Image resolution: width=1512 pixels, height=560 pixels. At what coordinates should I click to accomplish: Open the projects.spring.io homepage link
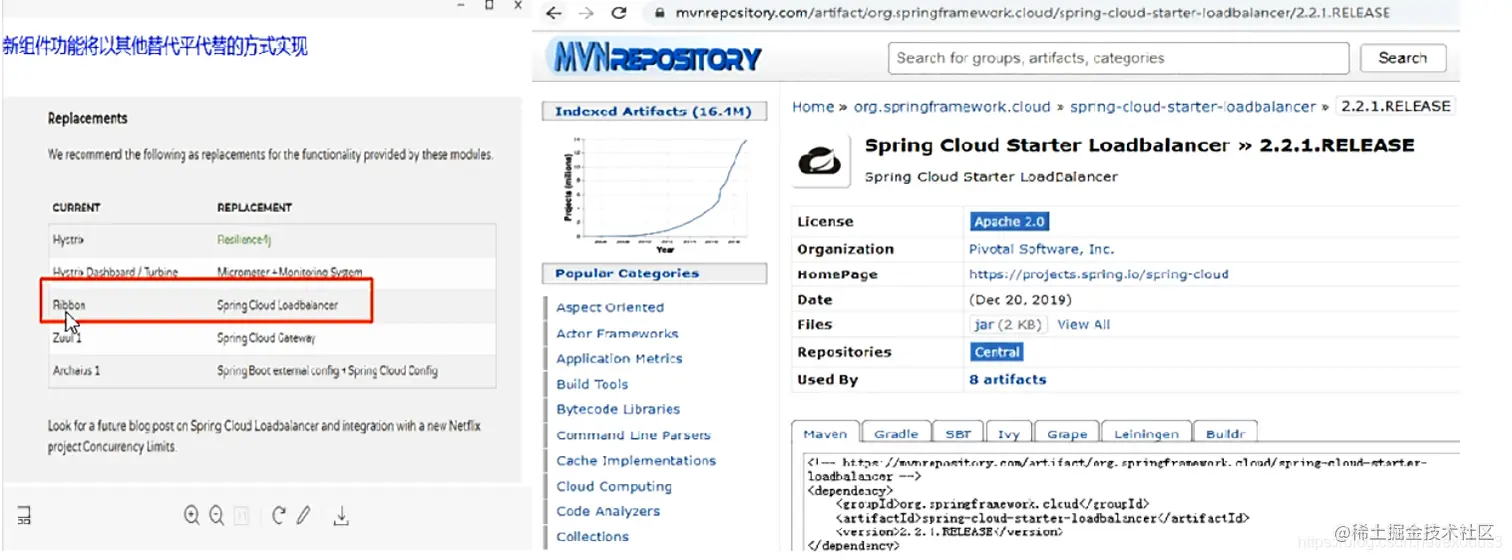1098,274
